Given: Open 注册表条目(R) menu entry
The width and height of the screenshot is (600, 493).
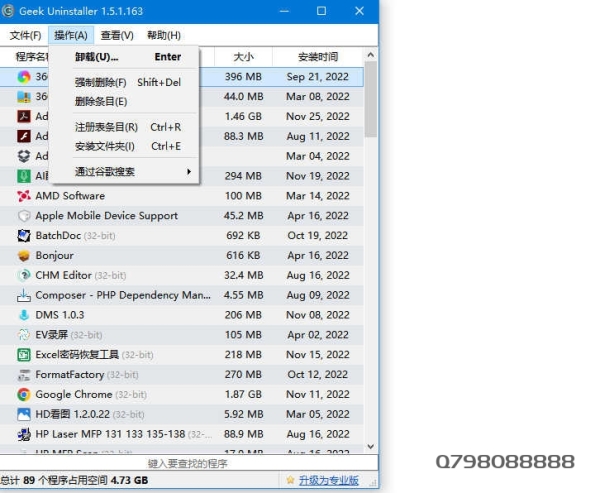Looking at the screenshot, I should [x=125, y=127].
